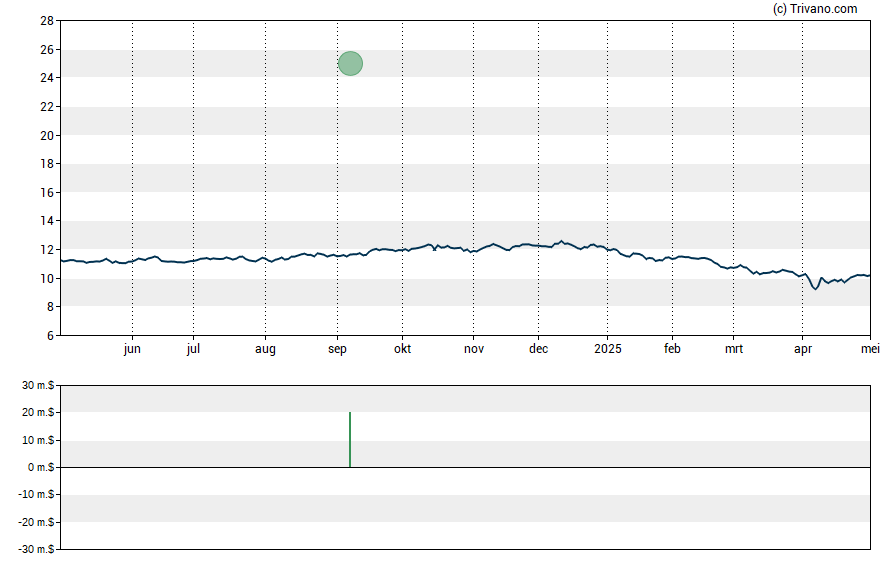Image resolution: width=888 pixels, height=565 pixels.
Task: Click the 16 price axis label
Action: click(47, 192)
